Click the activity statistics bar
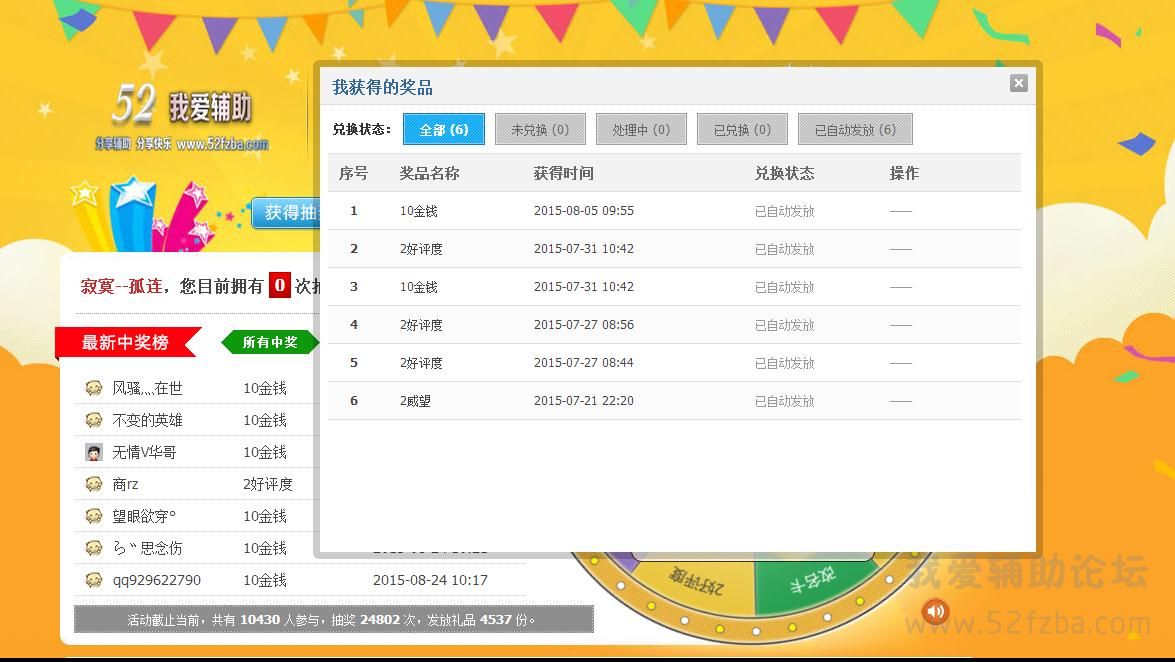This screenshot has width=1175, height=662. (333, 619)
